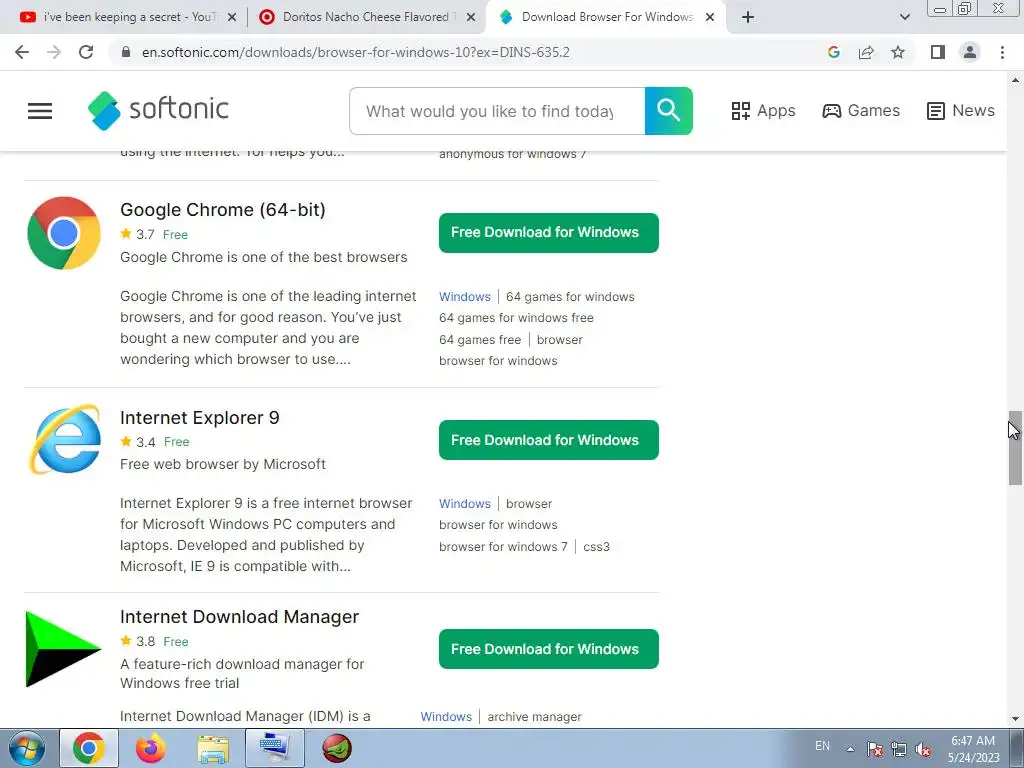Click the Google icon in address bar
Screen dimensions: 1024x768
click(833, 52)
